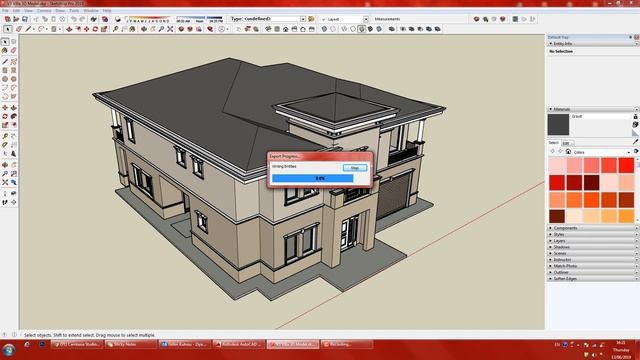The image size is (640, 360).
Task: Select the Tape Measure tool in left toolbar
Action: click(5, 136)
